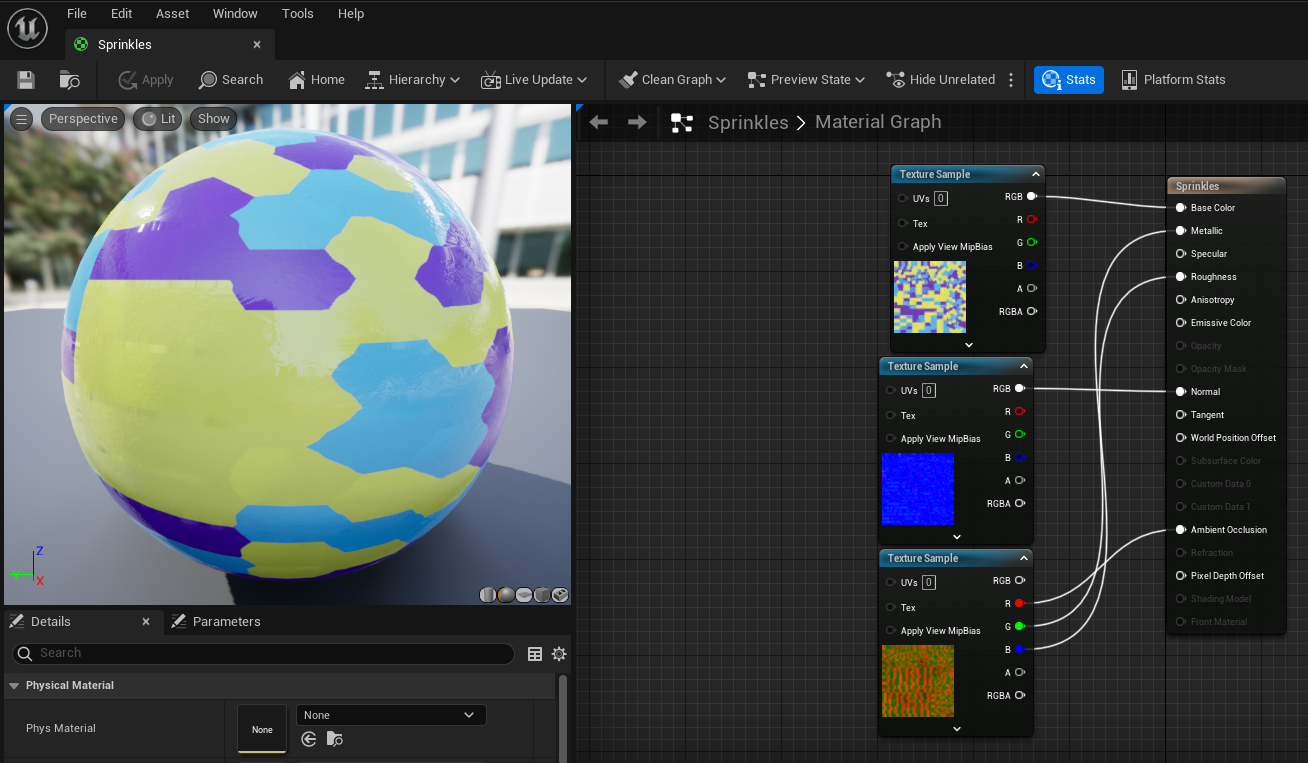Click the Home button
This screenshot has width=1308, height=763.
tap(316, 80)
